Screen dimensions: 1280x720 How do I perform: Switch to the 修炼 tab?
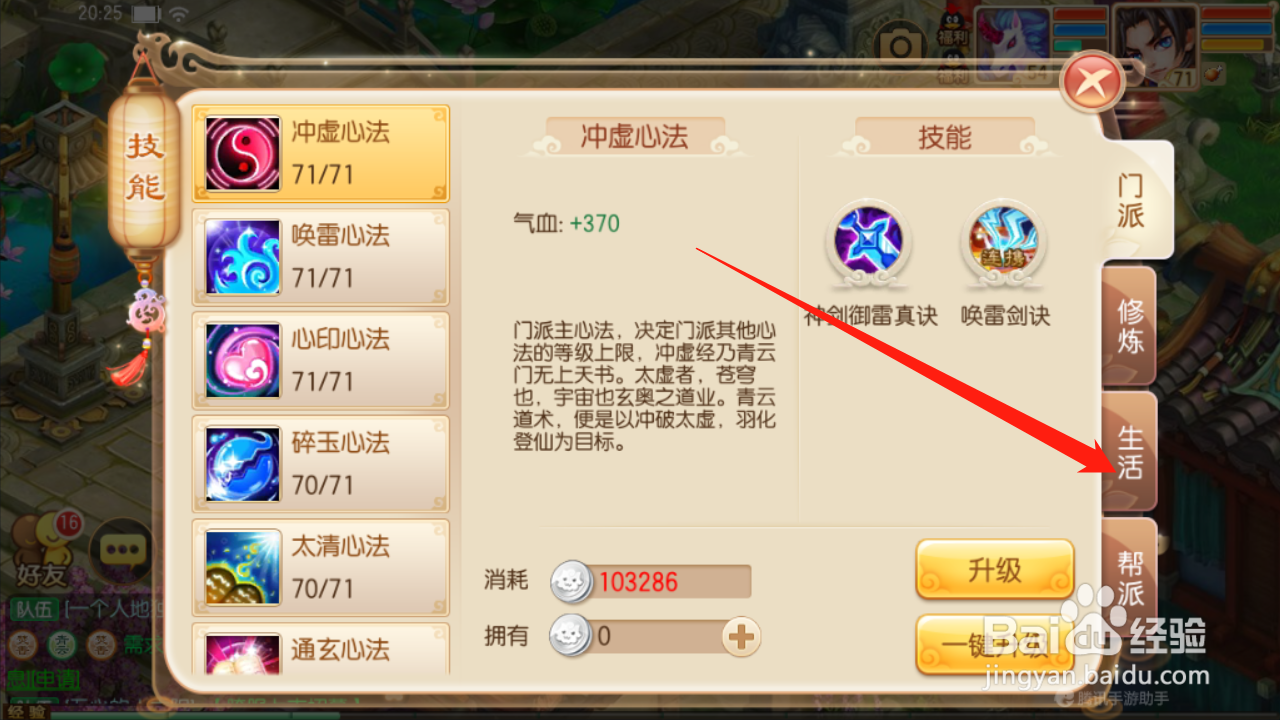tap(1130, 325)
